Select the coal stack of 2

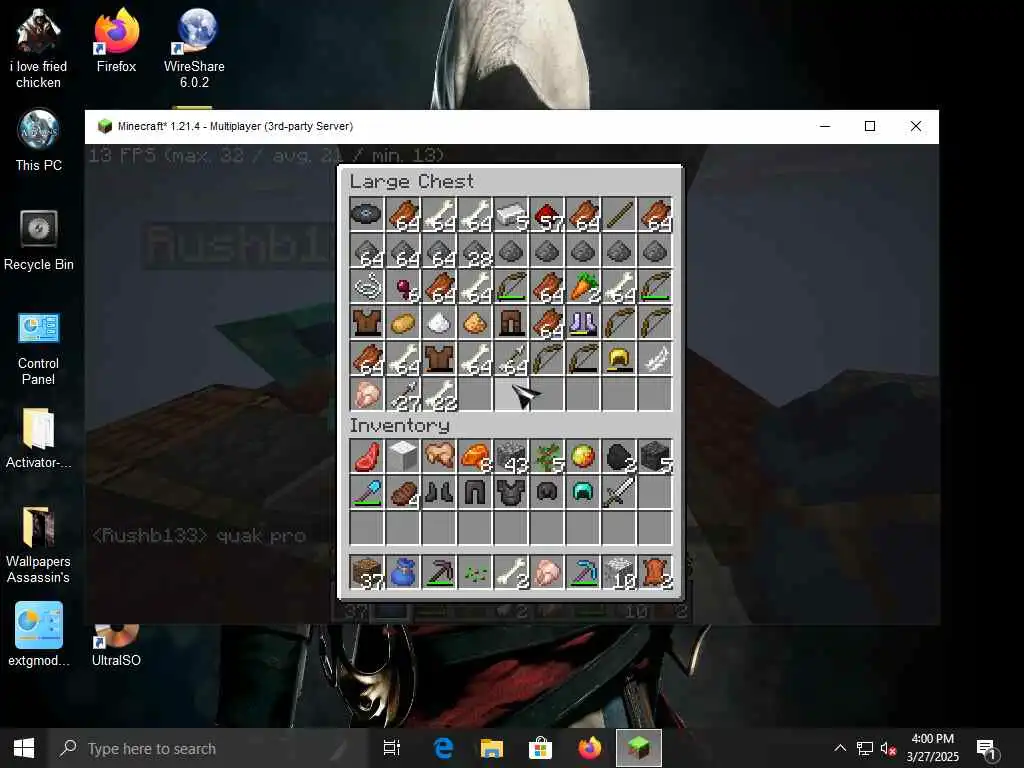[x=618, y=456]
